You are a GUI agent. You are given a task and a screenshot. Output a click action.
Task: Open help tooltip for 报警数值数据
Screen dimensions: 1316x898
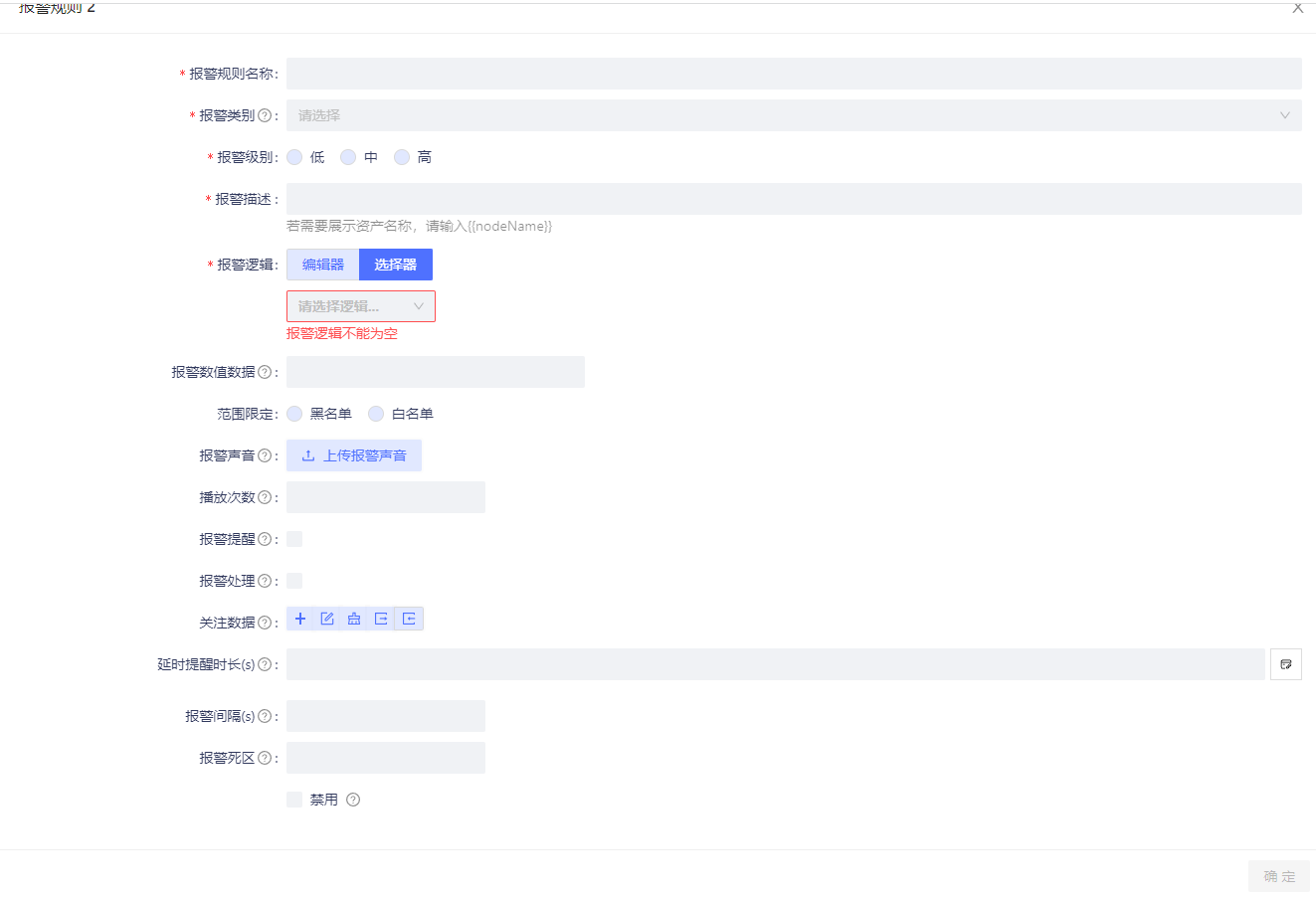[x=265, y=372]
